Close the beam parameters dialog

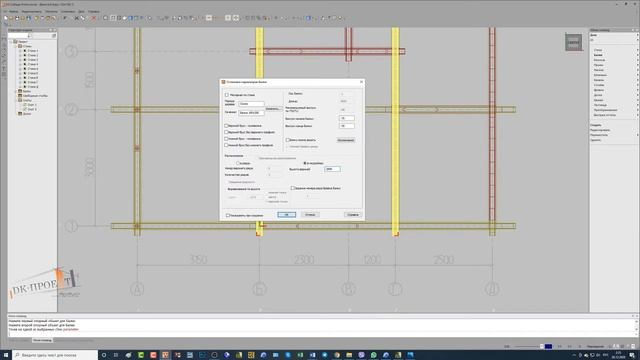click(x=361, y=82)
